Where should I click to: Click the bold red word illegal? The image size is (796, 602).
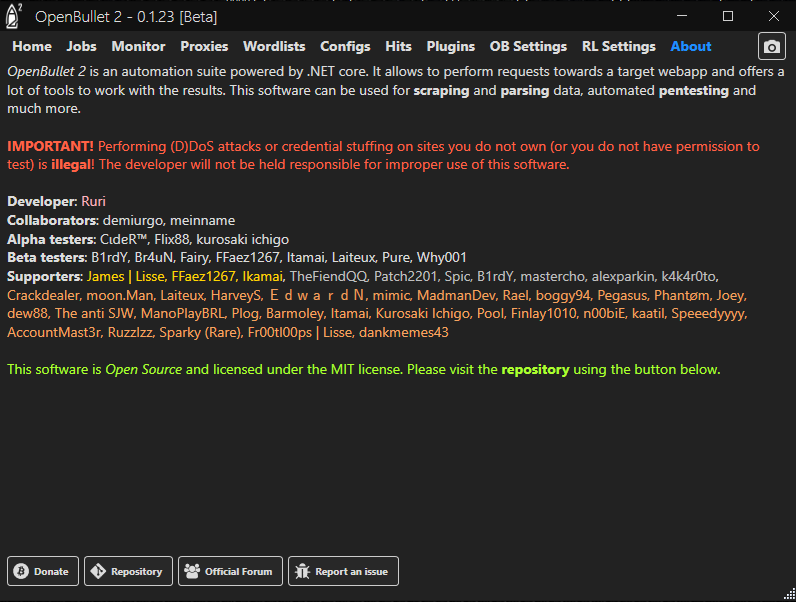tap(71, 165)
